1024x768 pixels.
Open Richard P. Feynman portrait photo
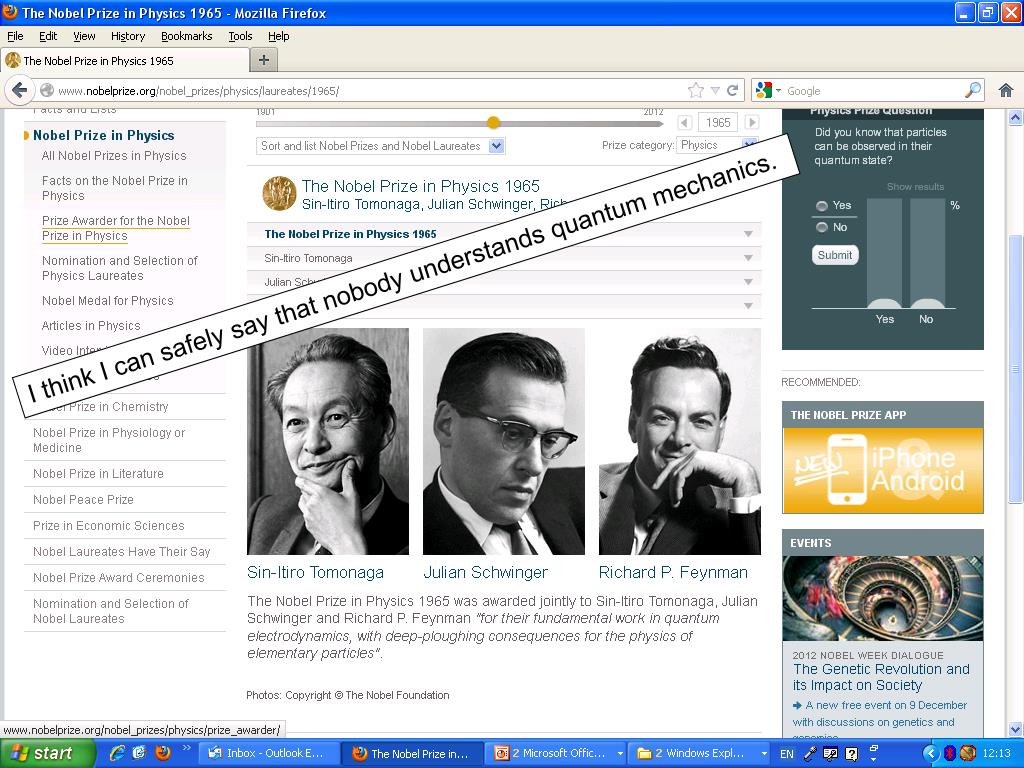pyautogui.click(x=680, y=441)
